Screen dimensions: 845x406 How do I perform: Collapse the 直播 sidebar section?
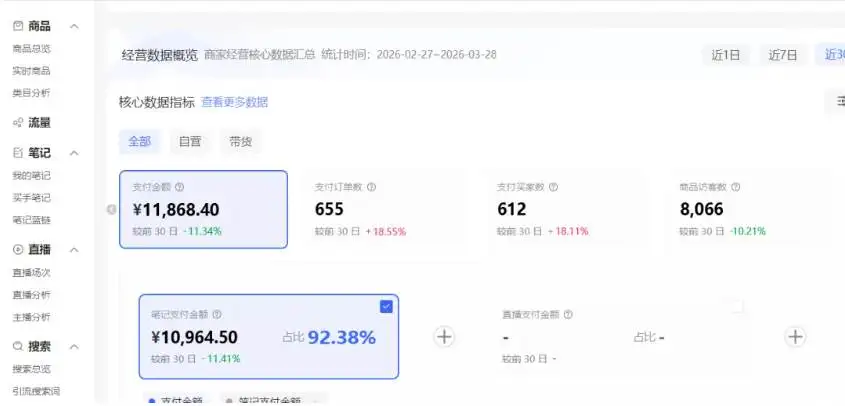click(74, 250)
